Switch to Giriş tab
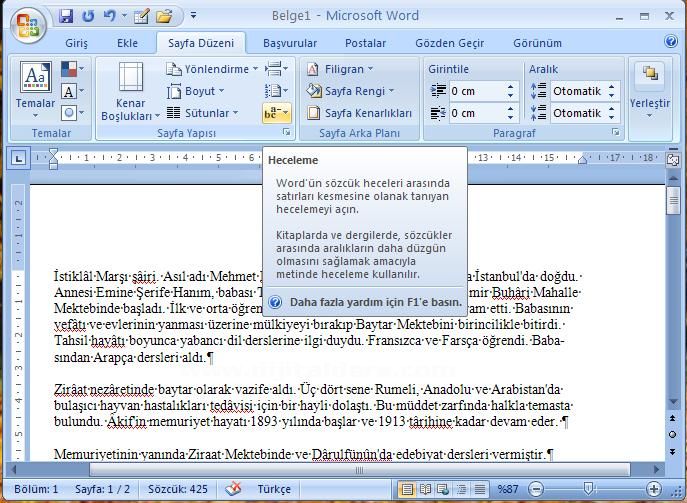Screen dimensions: 687x503 click(x=76, y=43)
